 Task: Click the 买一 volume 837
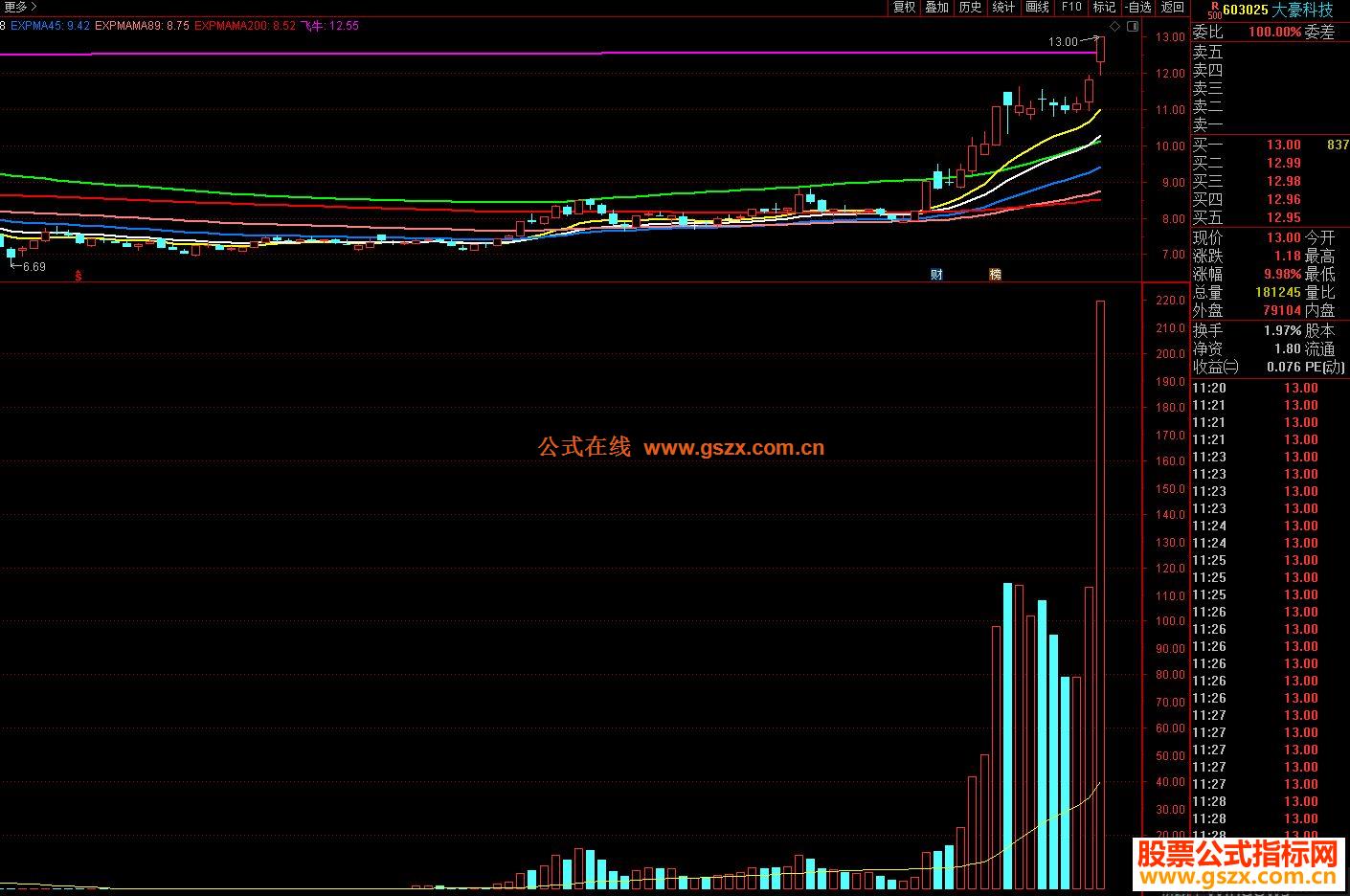click(x=1338, y=145)
